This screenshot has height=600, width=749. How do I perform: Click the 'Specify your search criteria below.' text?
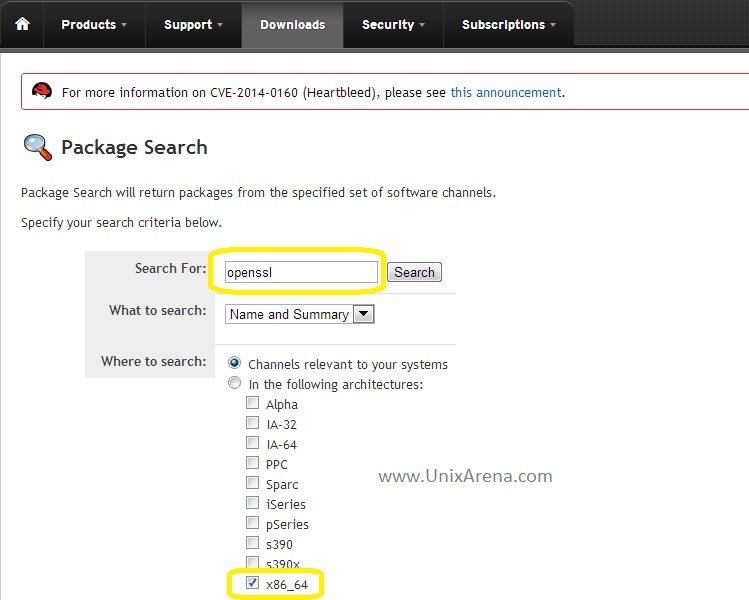(x=121, y=223)
